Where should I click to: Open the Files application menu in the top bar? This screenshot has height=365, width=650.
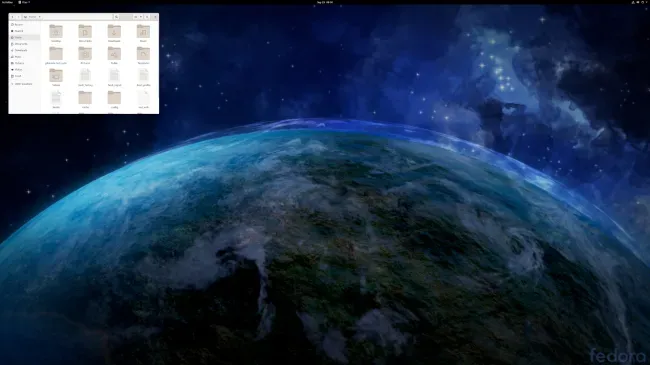pyautogui.click(x=24, y=2)
